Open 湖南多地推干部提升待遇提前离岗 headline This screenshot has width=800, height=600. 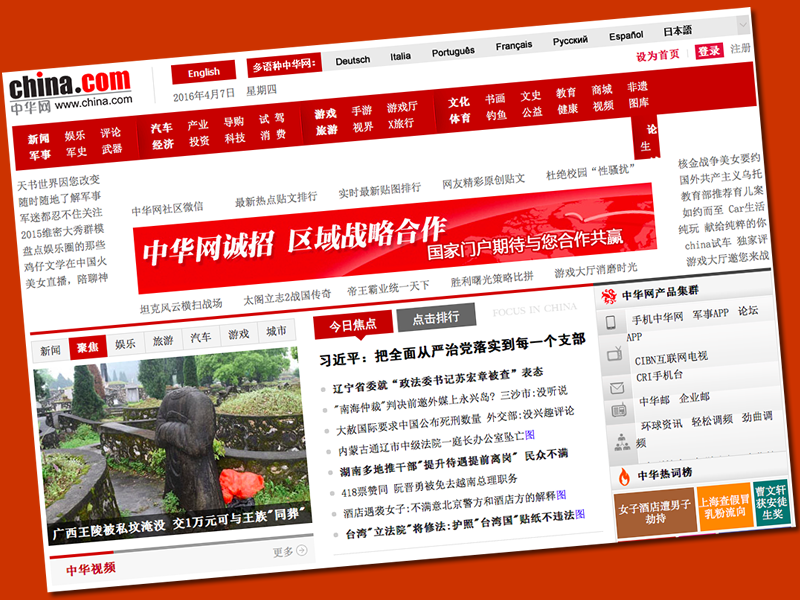pyautogui.click(x=454, y=462)
